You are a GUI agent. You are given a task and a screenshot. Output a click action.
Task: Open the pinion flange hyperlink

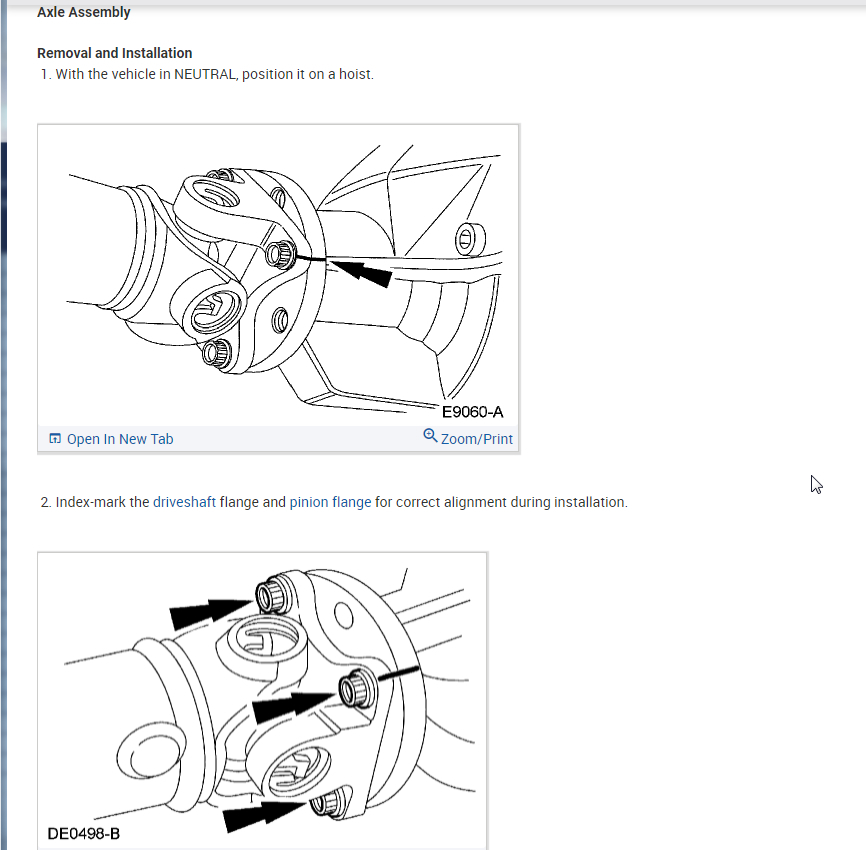(330, 502)
